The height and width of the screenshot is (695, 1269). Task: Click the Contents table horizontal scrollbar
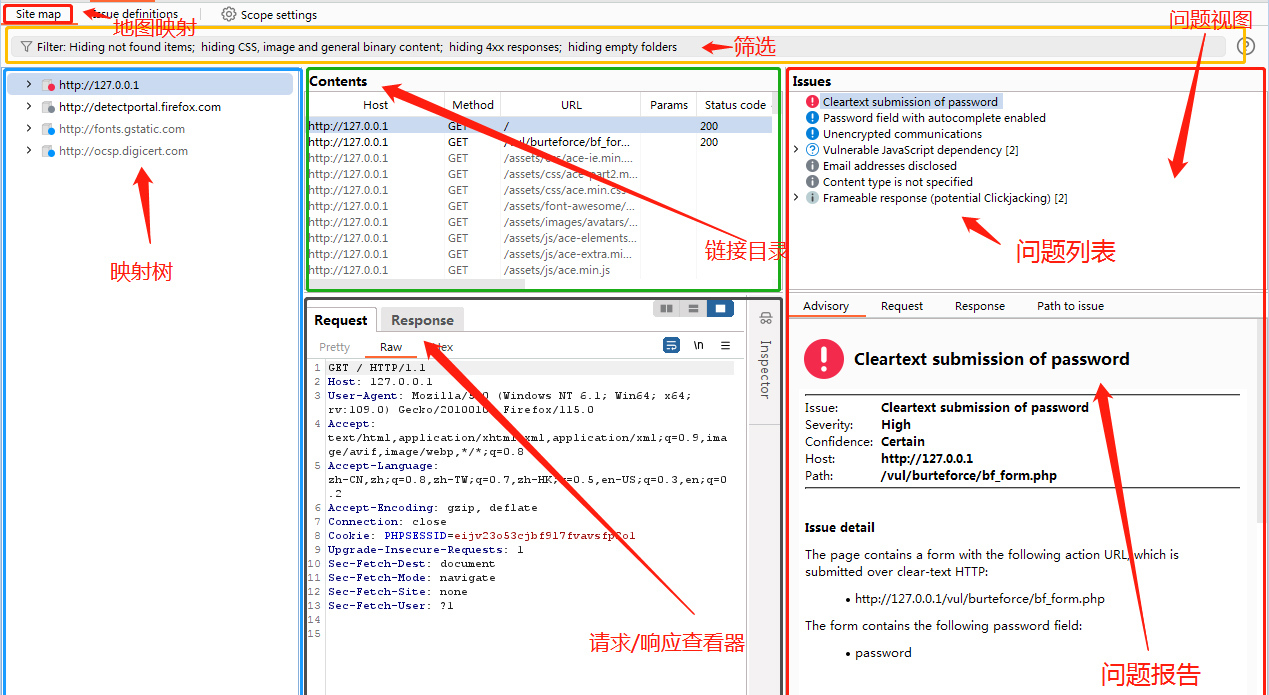tap(415, 284)
